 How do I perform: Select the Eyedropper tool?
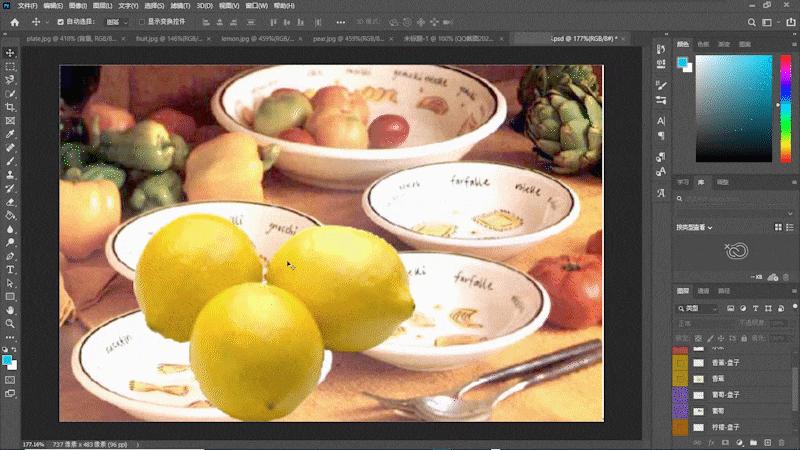(x=10, y=133)
